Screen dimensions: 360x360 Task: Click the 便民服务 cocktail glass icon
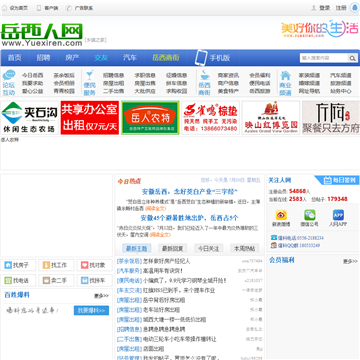[x=89, y=75]
